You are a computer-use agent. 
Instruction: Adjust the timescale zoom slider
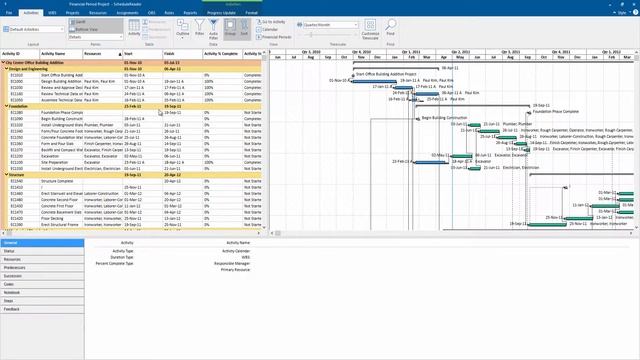pyautogui.click(x=311, y=35)
